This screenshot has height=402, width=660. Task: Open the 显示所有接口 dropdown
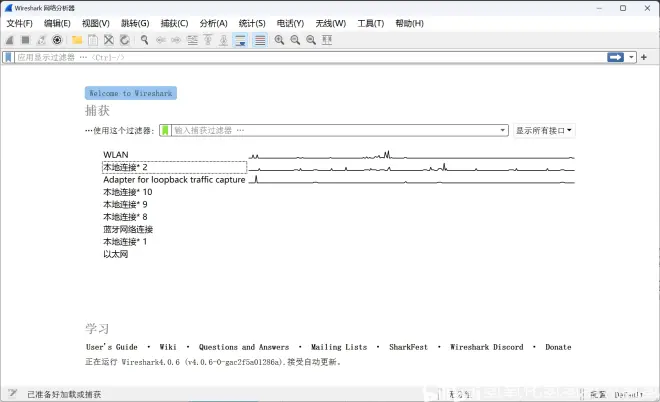click(x=544, y=130)
